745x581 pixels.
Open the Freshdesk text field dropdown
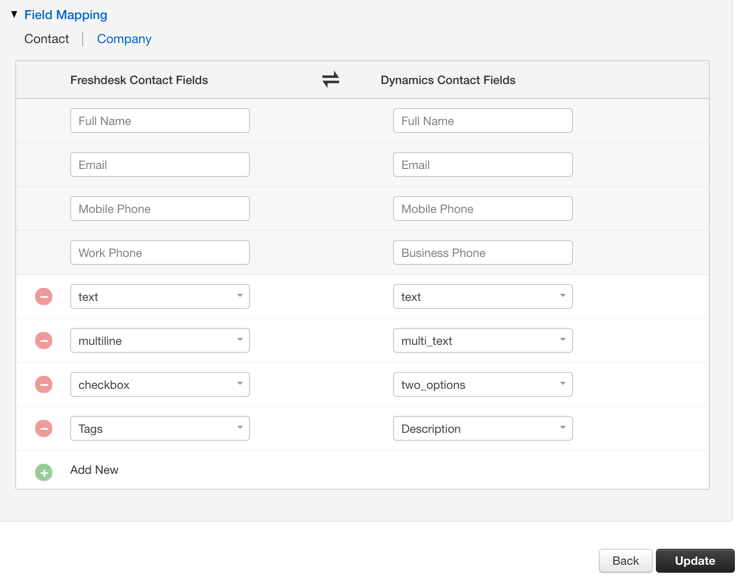160,296
